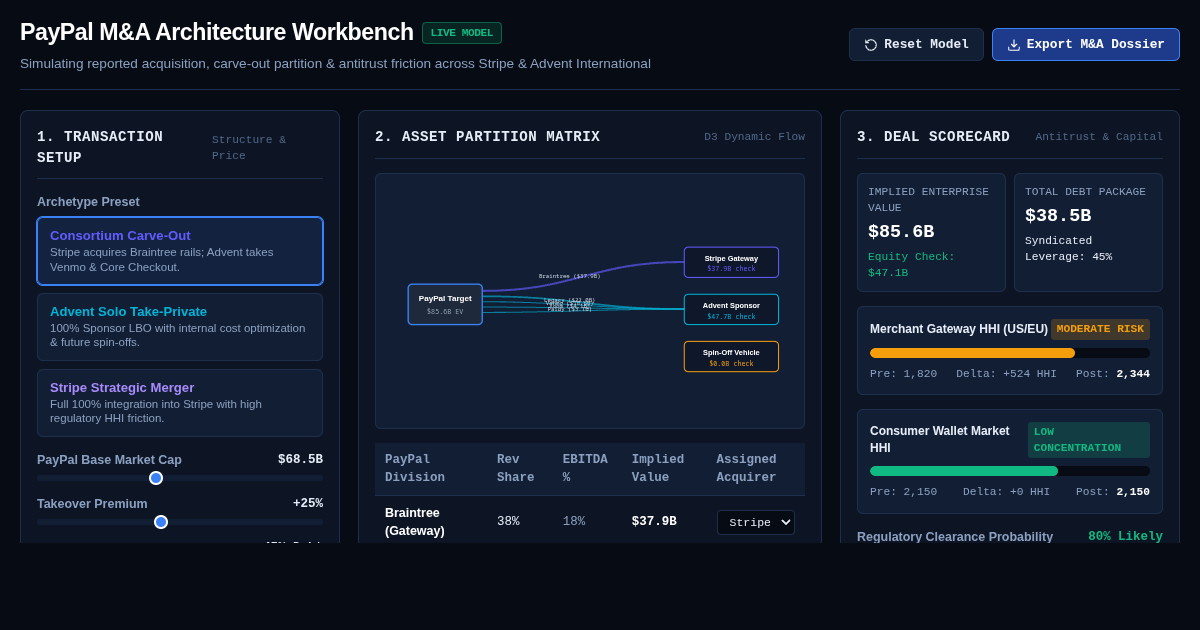Click the Post: 2,344 HHI value
Image resolution: width=1200 pixels, height=630 pixels.
coord(1113,374)
